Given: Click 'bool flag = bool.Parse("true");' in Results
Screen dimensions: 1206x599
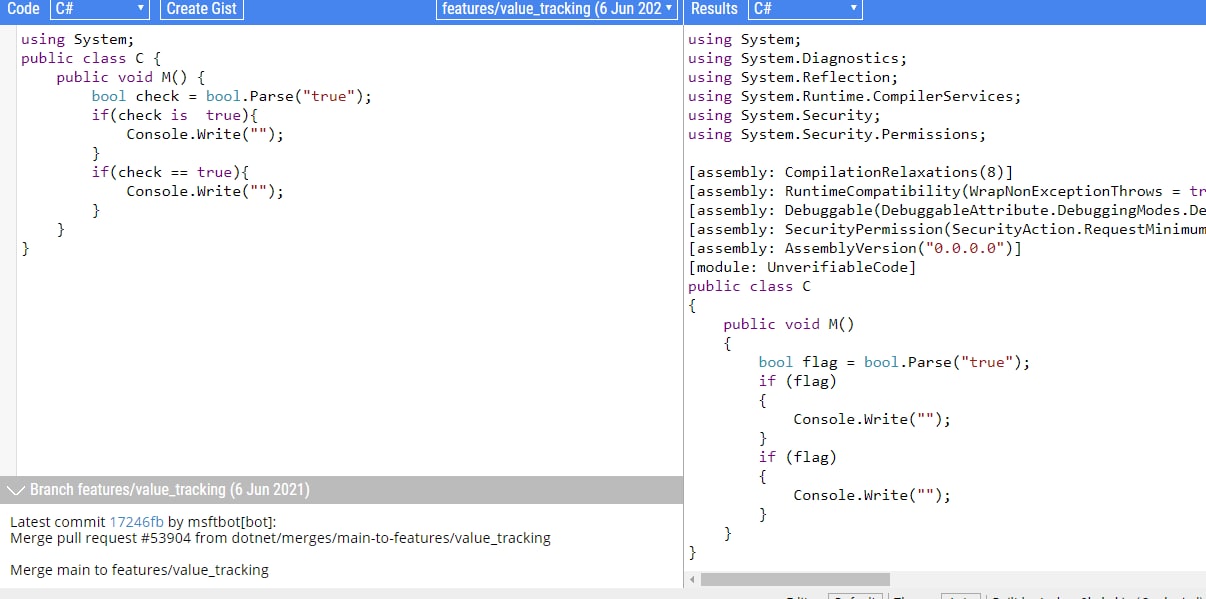Looking at the screenshot, I should pyautogui.click(x=894, y=362).
